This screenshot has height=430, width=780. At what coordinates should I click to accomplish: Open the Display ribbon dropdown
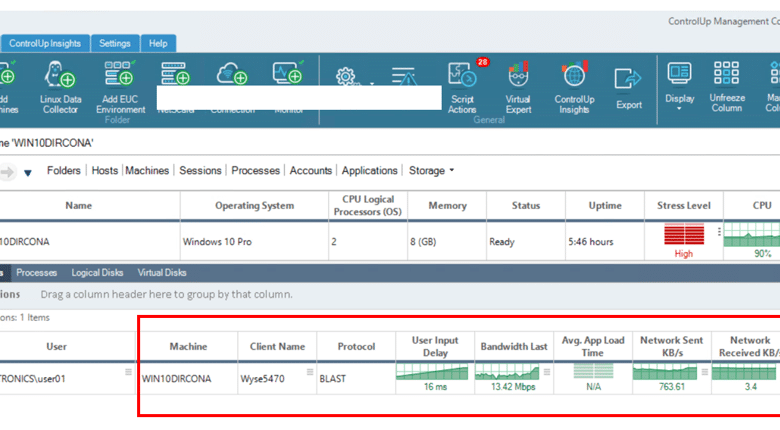(x=680, y=86)
